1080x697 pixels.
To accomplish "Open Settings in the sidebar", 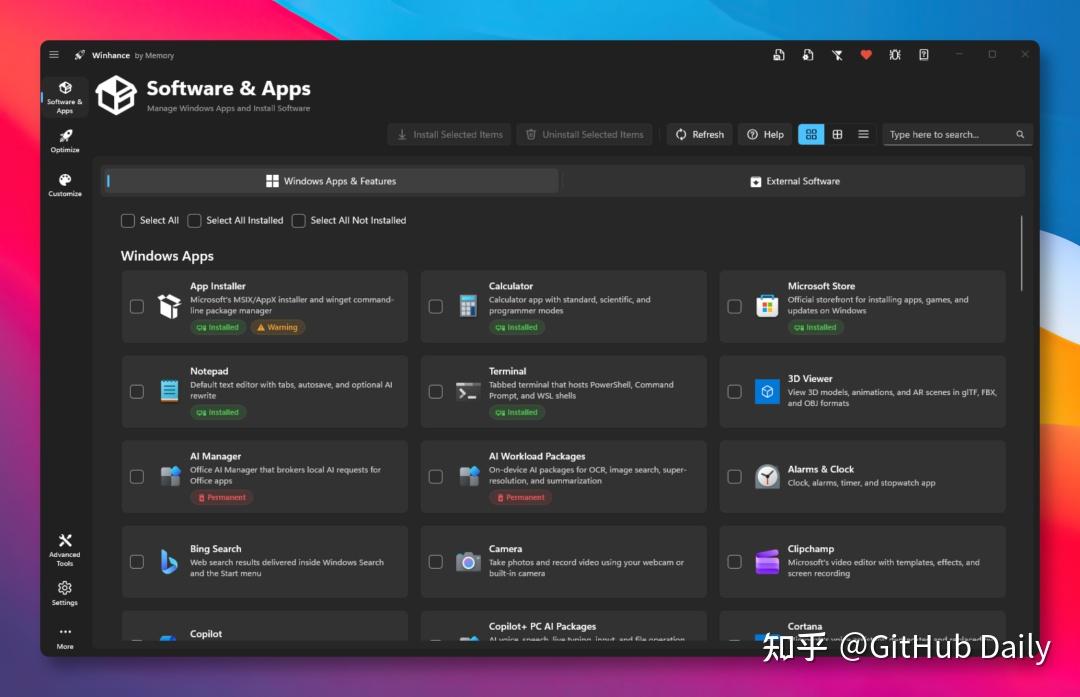I will [65, 593].
